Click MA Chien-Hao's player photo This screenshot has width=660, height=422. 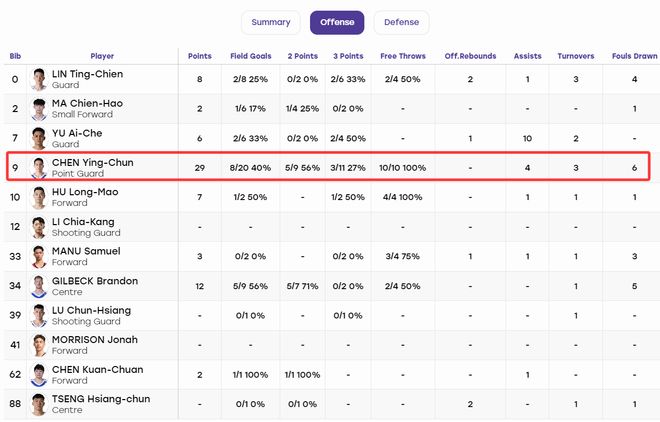pyautogui.click(x=39, y=109)
